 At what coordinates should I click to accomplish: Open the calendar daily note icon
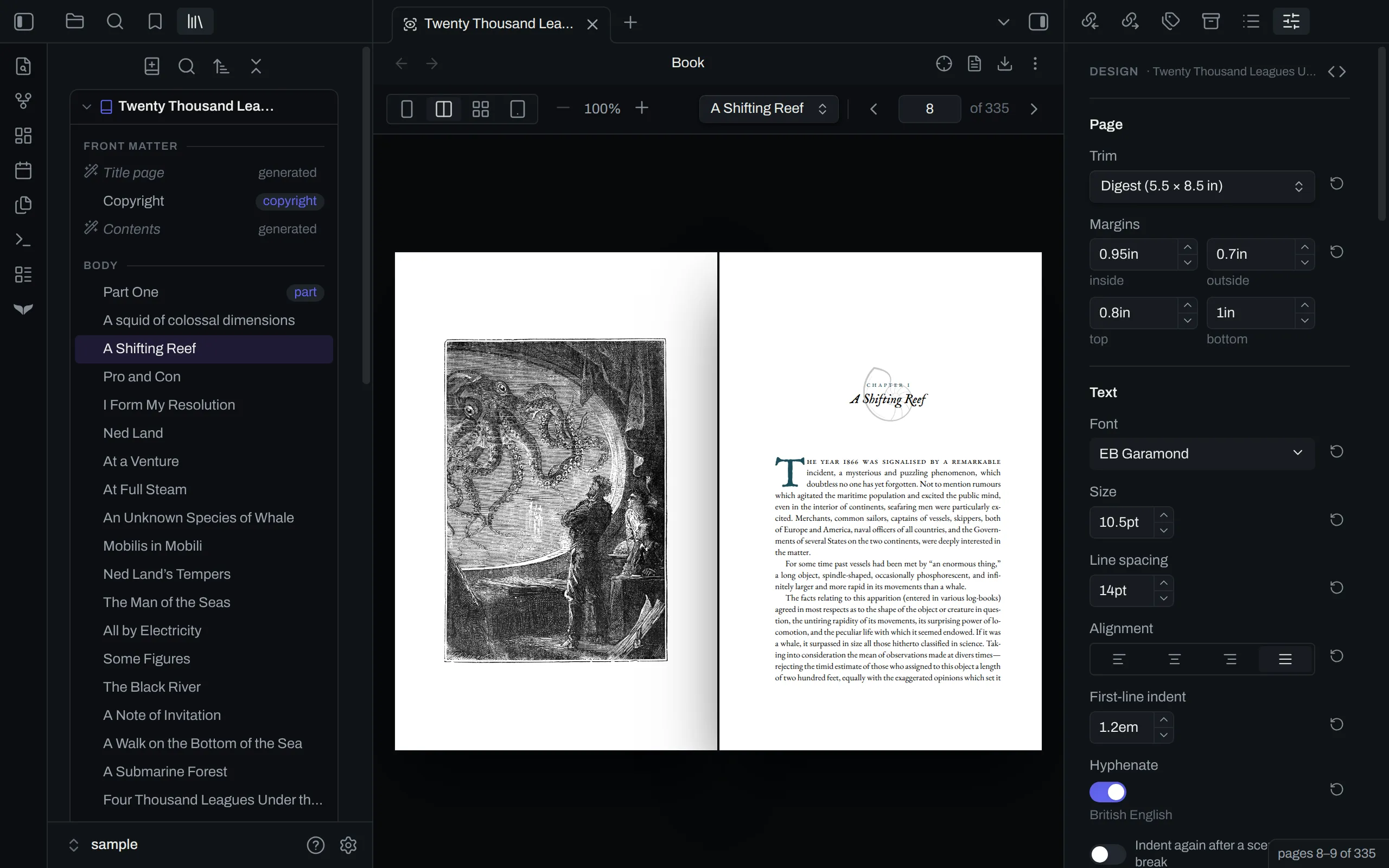coord(23,170)
